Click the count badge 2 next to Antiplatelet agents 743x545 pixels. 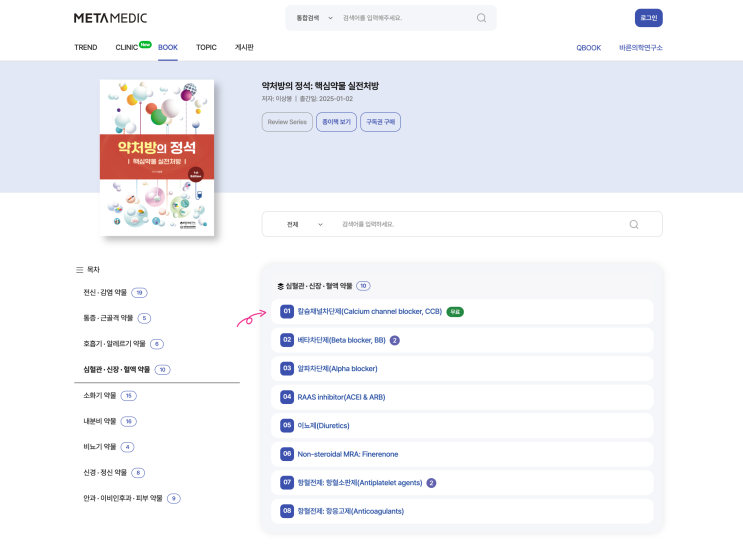(431, 483)
